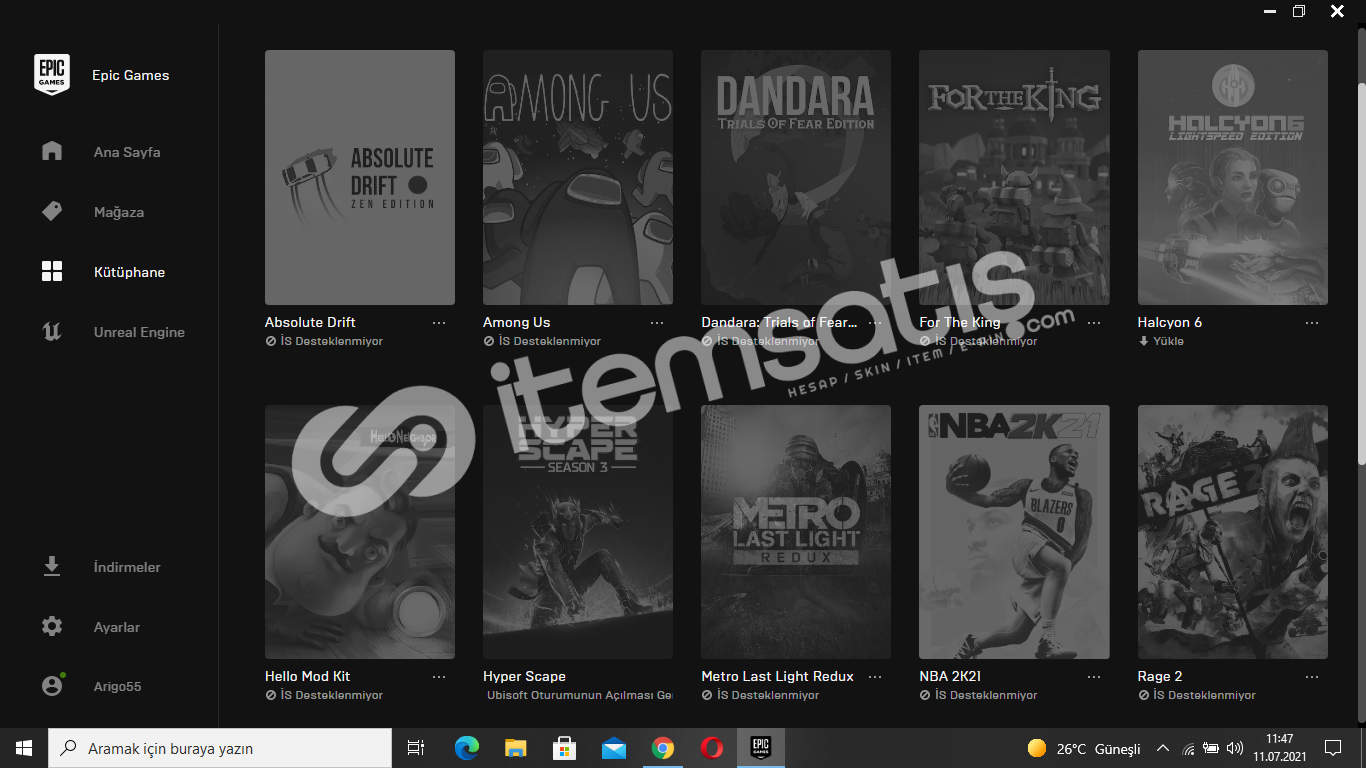Click the Metro Last Light Redux cover
This screenshot has width=1366, height=768.
[796, 532]
